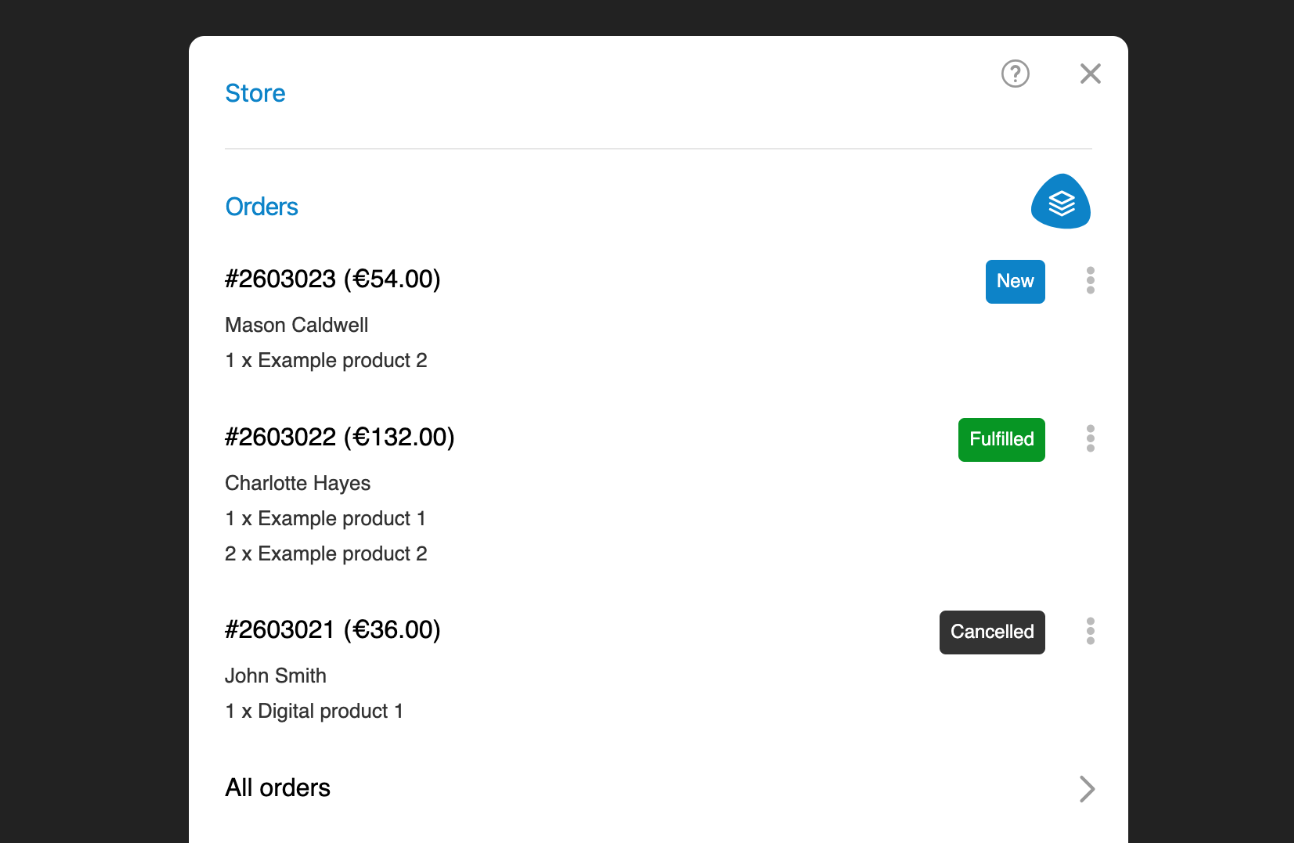Viewport: 1294px width, 843px height.
Task: Open three-dot menu for order #2603023
Action: coord(1090,281)
